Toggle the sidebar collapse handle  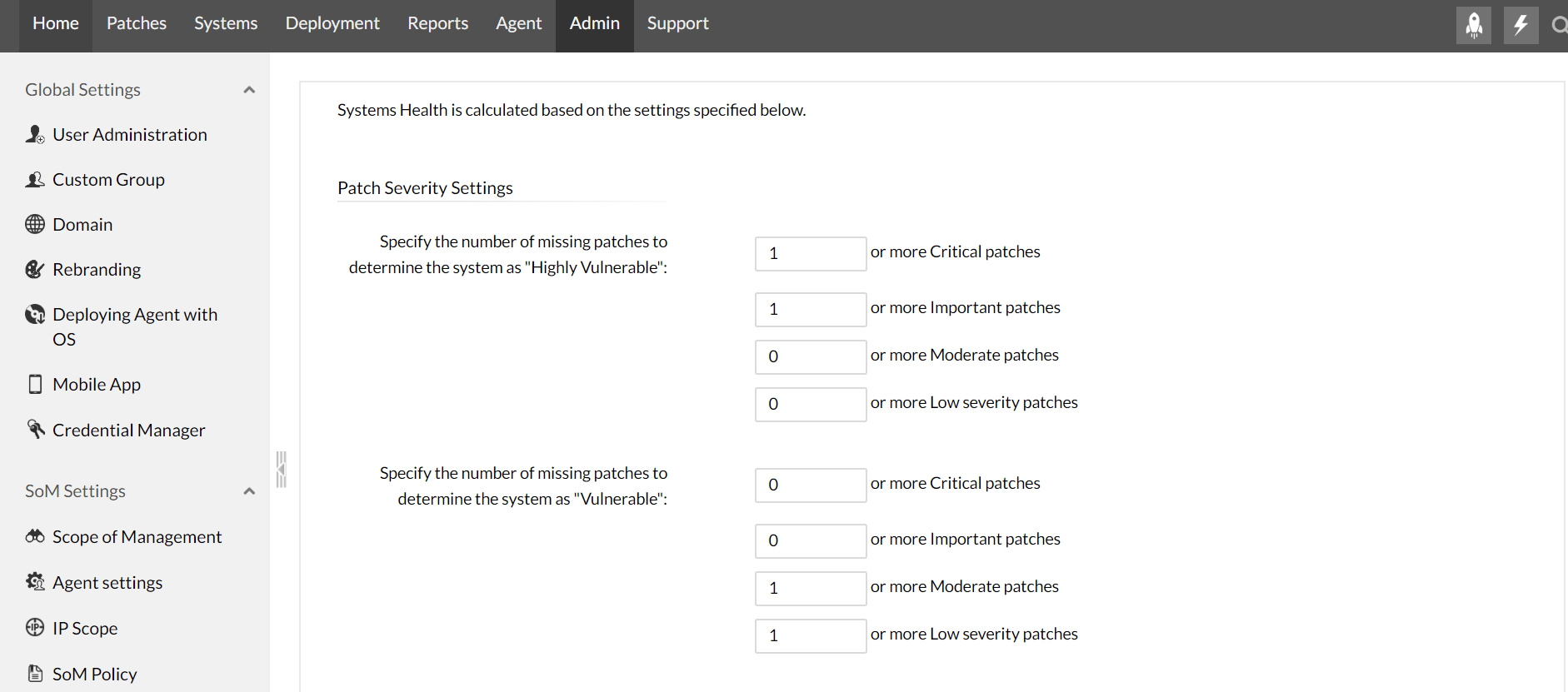pos(282,470)
